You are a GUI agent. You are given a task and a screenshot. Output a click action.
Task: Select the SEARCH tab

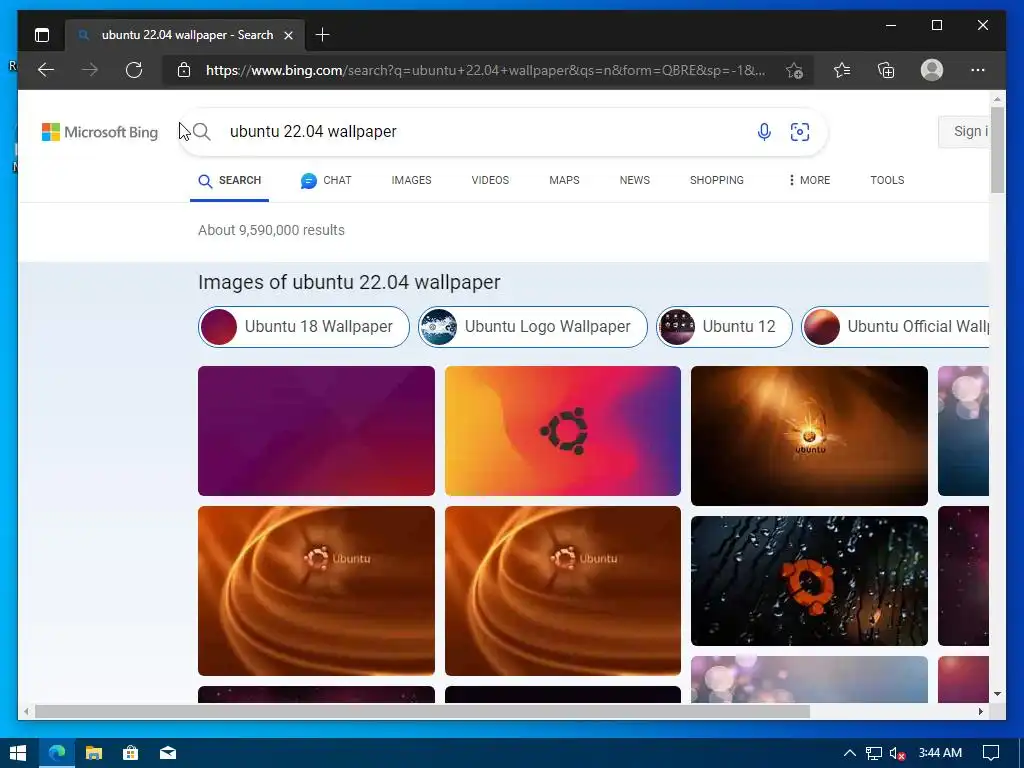tap(229, 180)
